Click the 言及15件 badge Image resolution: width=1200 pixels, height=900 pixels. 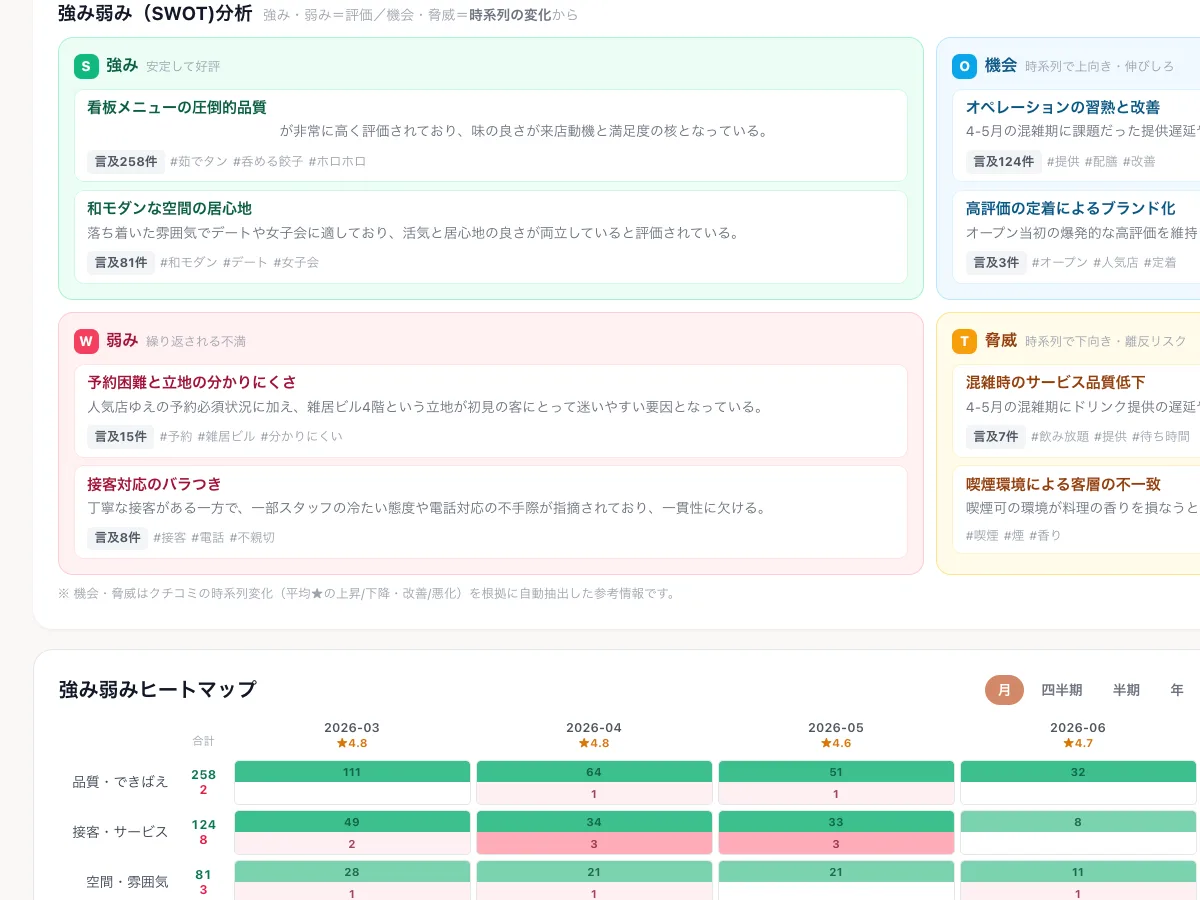tap(121, 436)
